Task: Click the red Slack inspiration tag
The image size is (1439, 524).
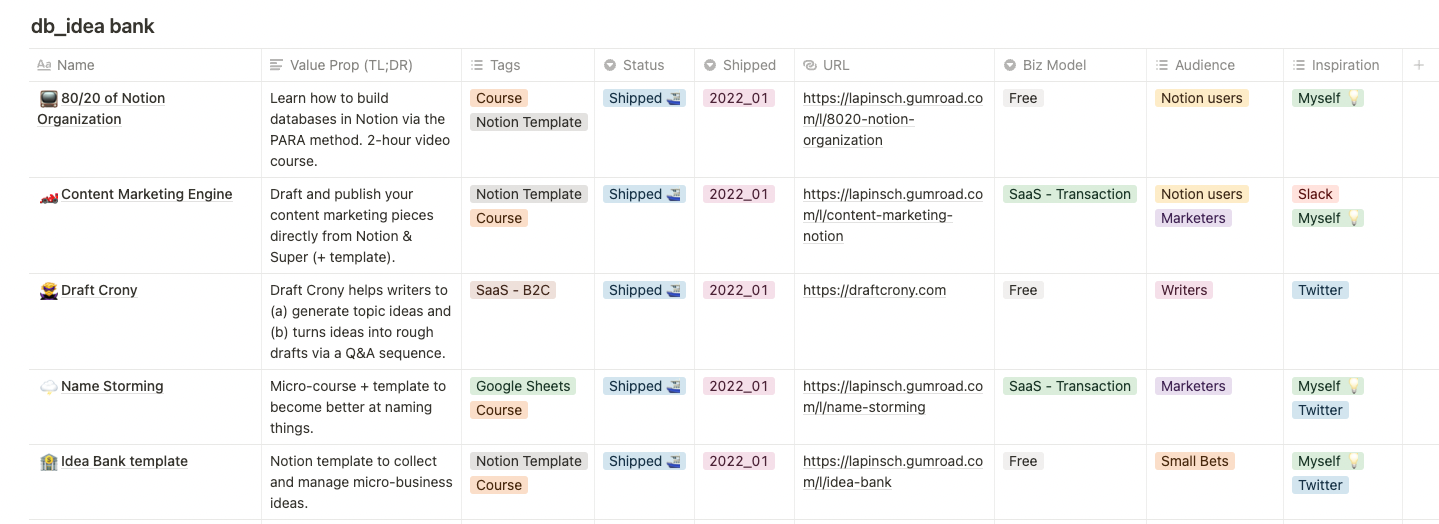Action: pos(1315,195)
